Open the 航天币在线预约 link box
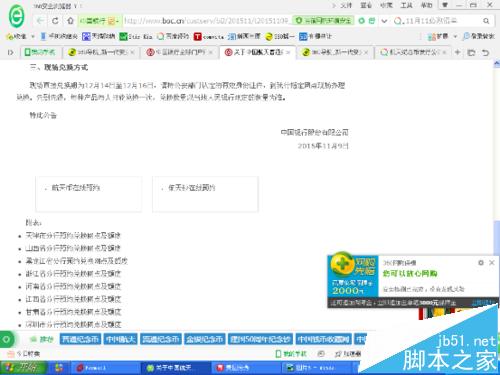Image resolution: width=500 pixels, height=375 pixels. pos(88,194)
